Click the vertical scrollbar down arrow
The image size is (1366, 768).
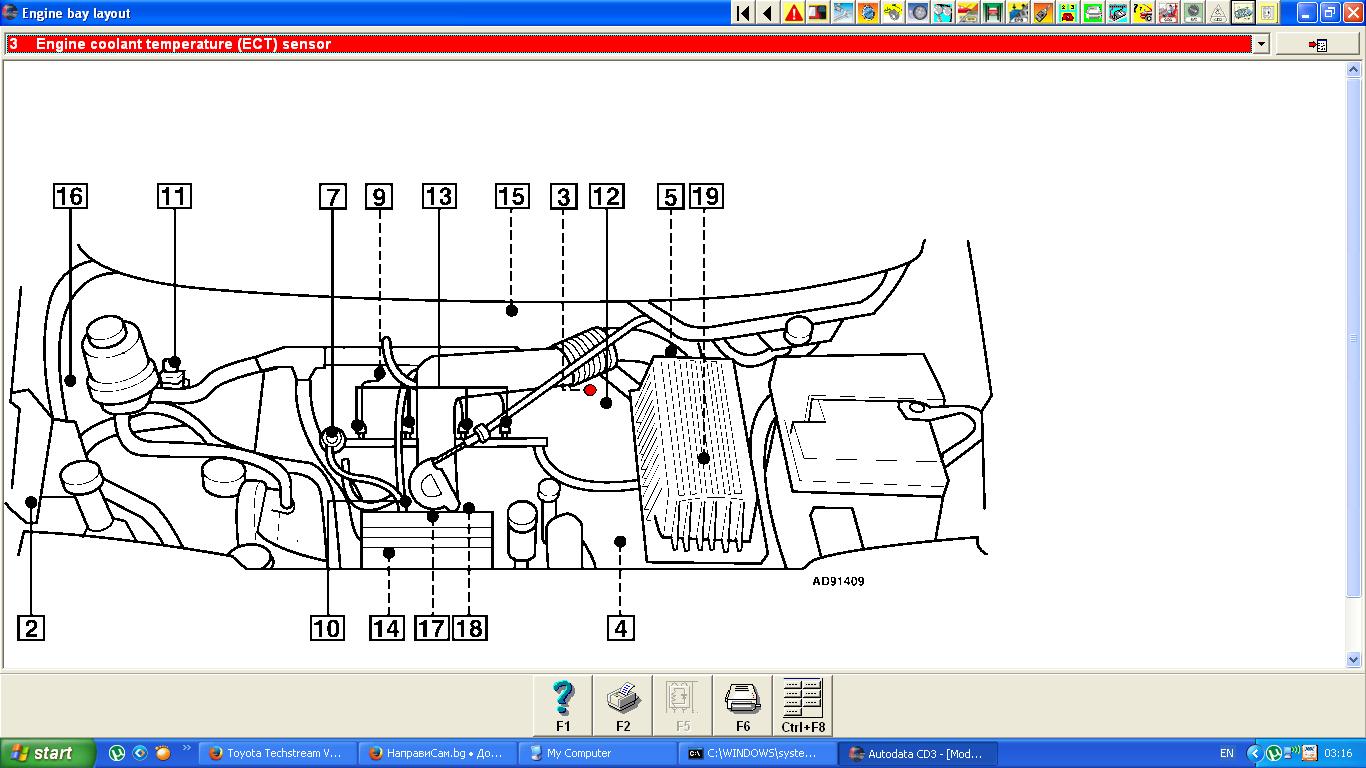(1354, 659)
